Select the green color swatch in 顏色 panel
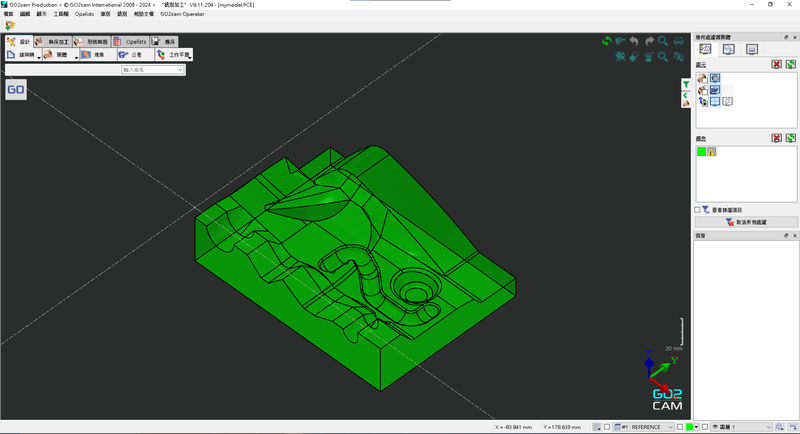This screenshot has width=800, height=434. tap(702, 152)
